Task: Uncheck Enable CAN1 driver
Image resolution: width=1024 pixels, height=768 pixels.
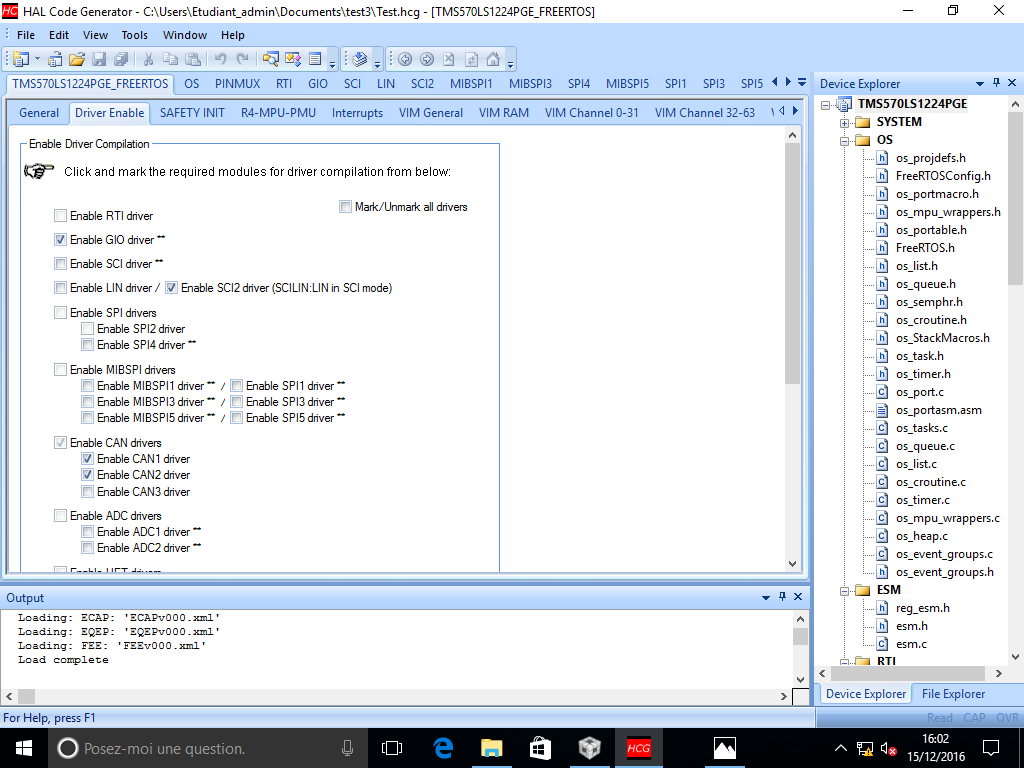Action: [x=88, y=459]
